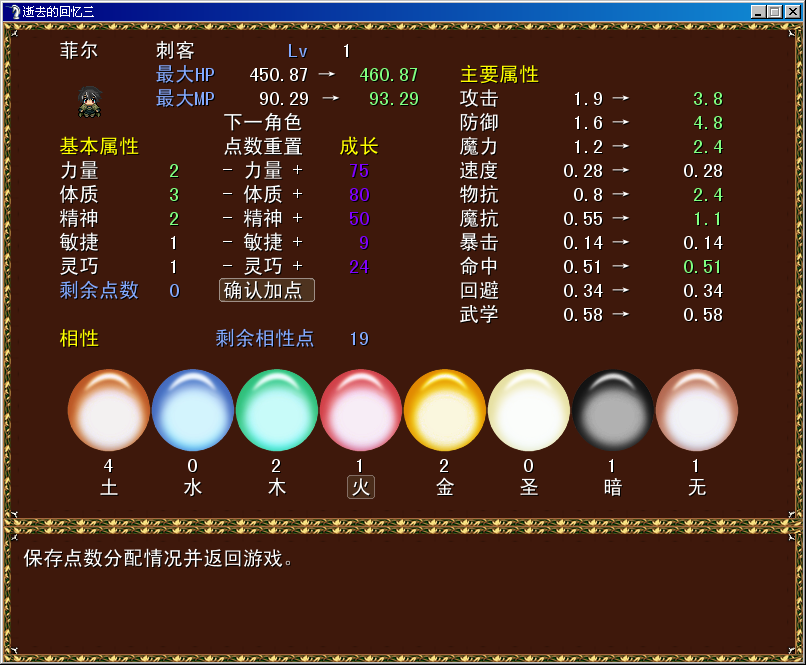Choose the holy (圣) cream orb
806x665 pixels.
tap(529, 410)
